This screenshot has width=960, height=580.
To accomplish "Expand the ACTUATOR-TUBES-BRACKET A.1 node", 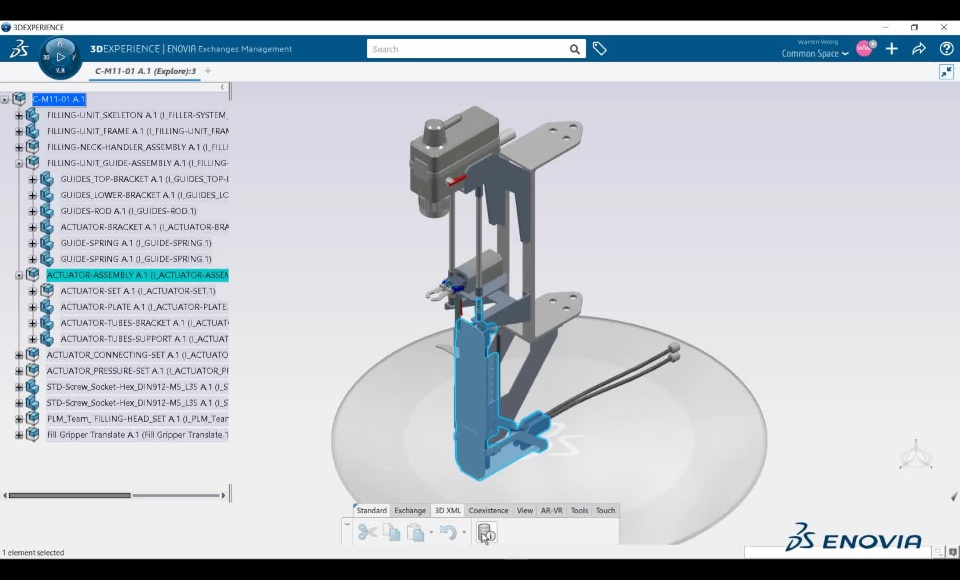I will click(x=32, y=323).
